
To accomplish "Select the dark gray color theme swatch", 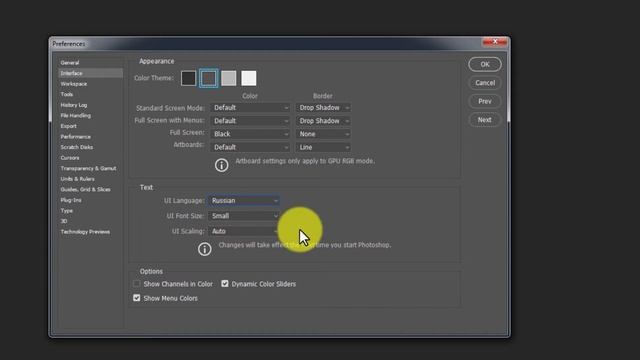I will coord(209,78).
